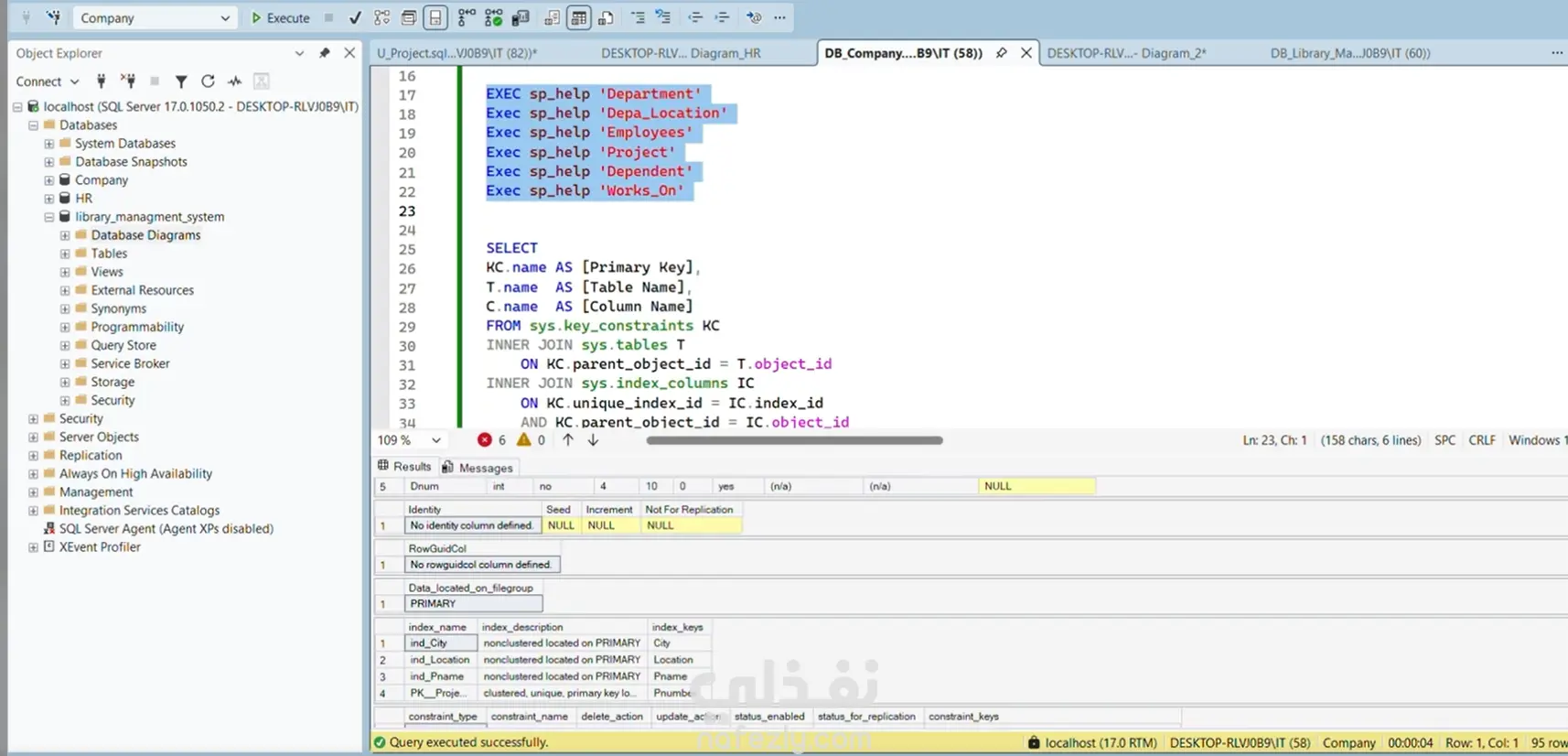
Task: Open the Messages results tab
Action: (477, 468)
